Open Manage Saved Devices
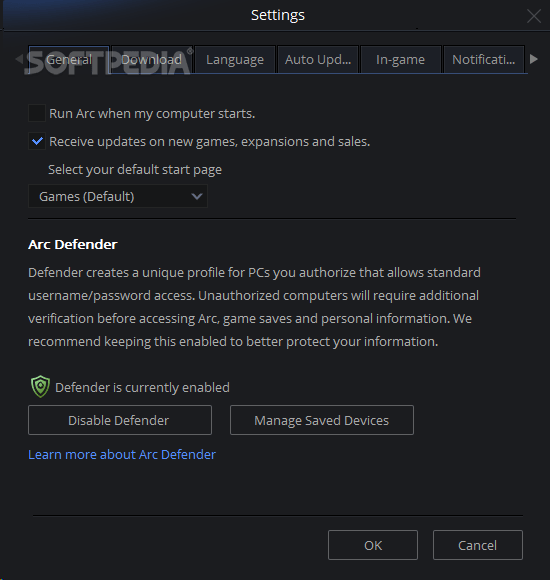 point(322,420)
